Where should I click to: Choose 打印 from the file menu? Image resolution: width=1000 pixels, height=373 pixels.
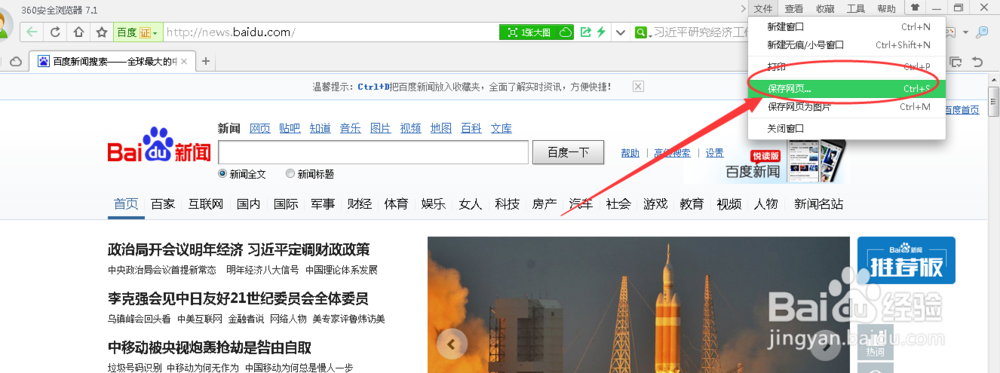tap(848, 66)
